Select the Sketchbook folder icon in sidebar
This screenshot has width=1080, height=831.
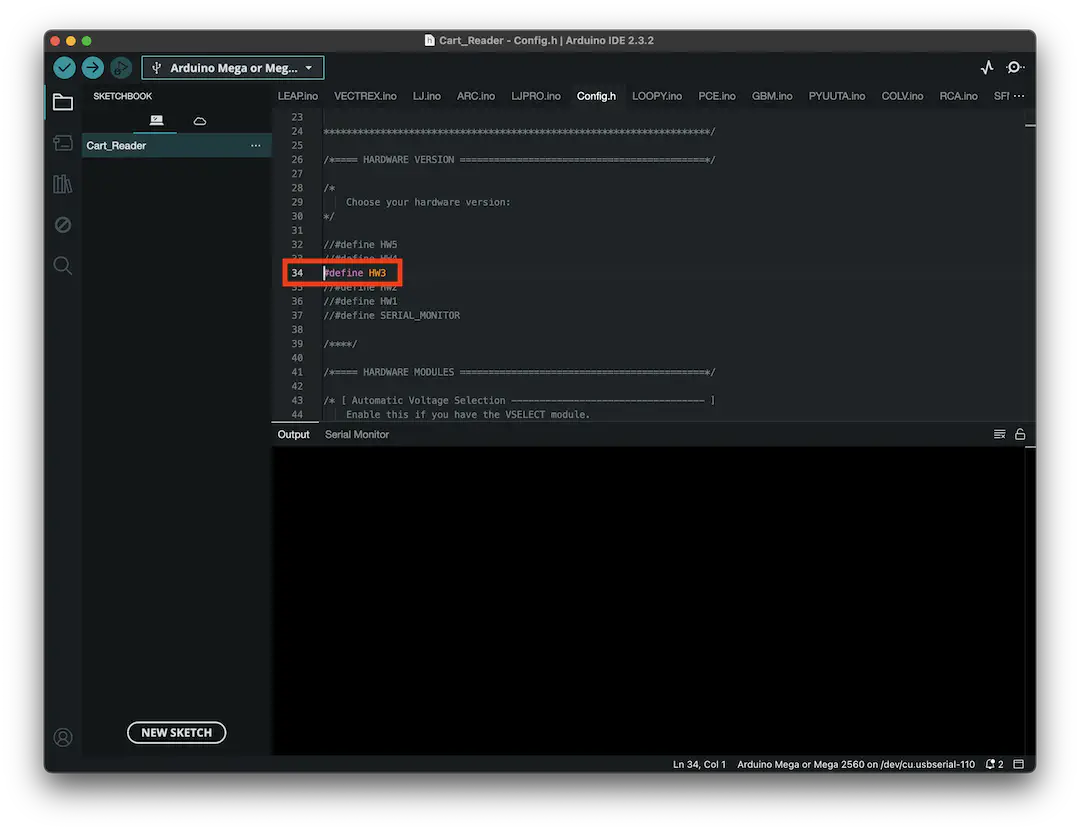click(x=63, y=103)
